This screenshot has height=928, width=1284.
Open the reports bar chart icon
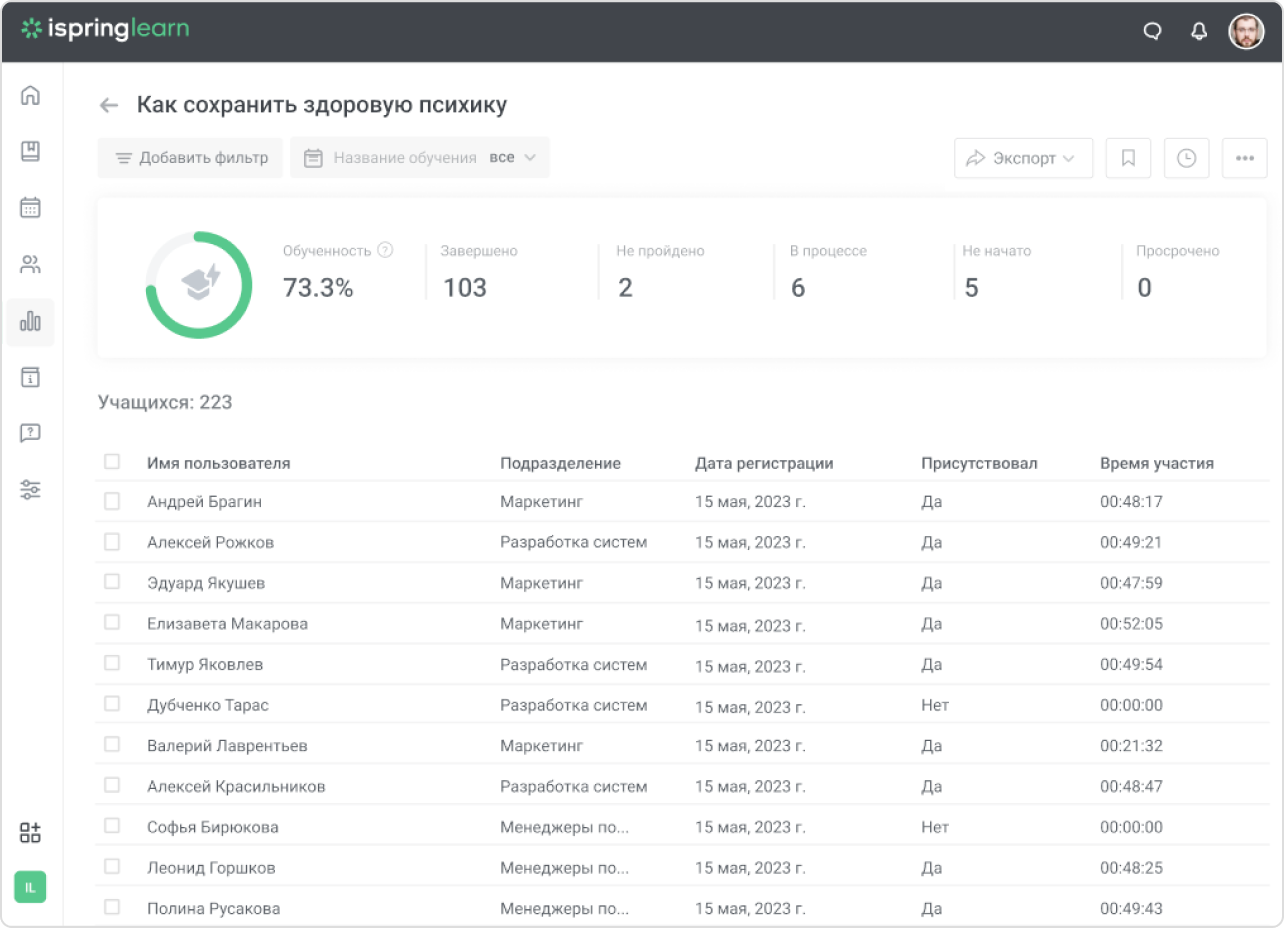pyautogui.click(x=31, y=322)
